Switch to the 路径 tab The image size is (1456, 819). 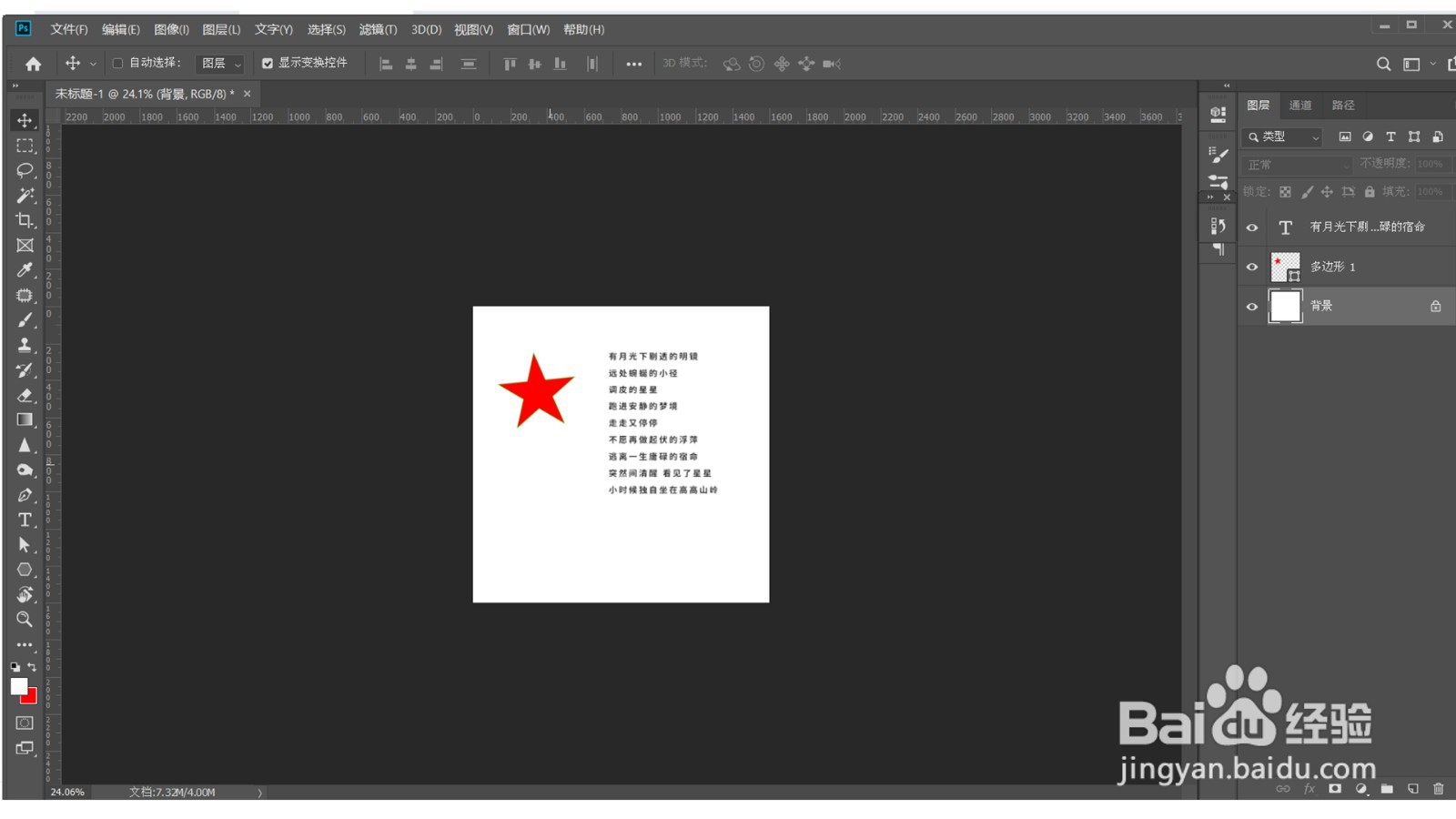(1343, 106)
